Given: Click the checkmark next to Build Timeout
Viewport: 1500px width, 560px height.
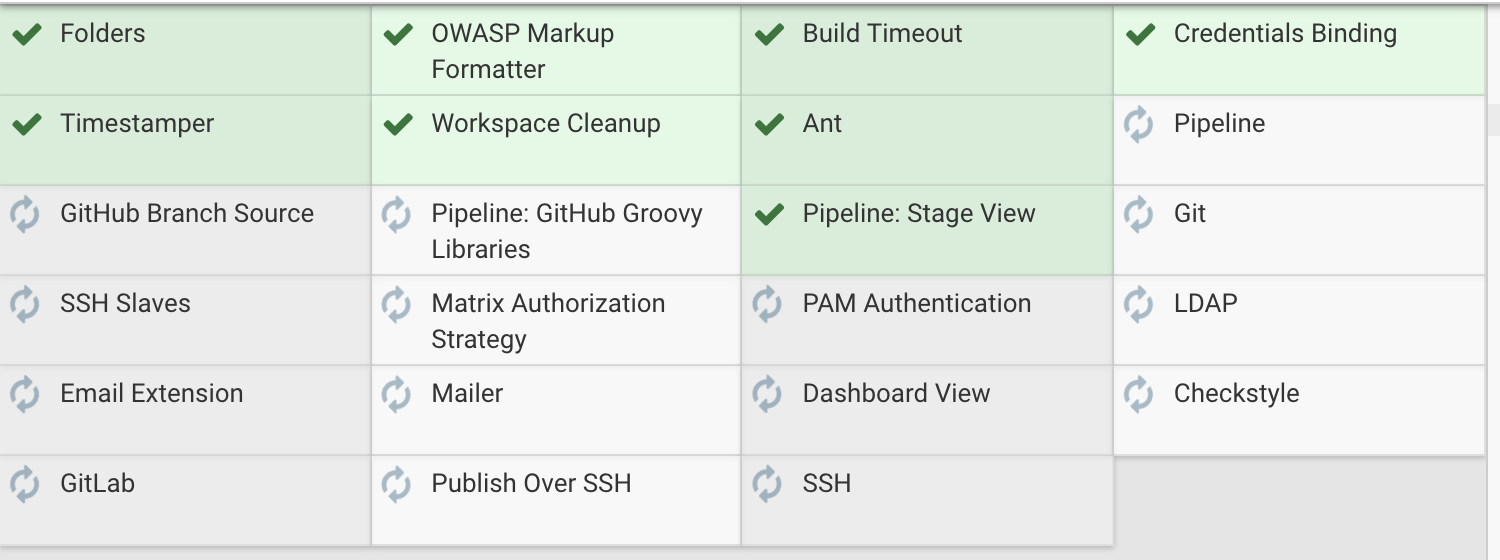Looking at the screenshot, I should pos(769,35).
